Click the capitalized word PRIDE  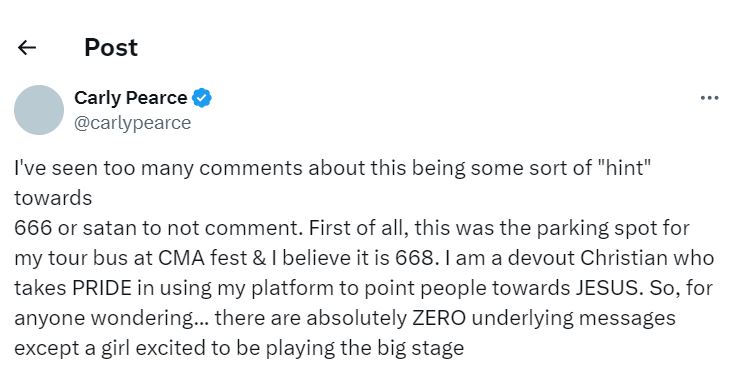click(x=102, y=288)
